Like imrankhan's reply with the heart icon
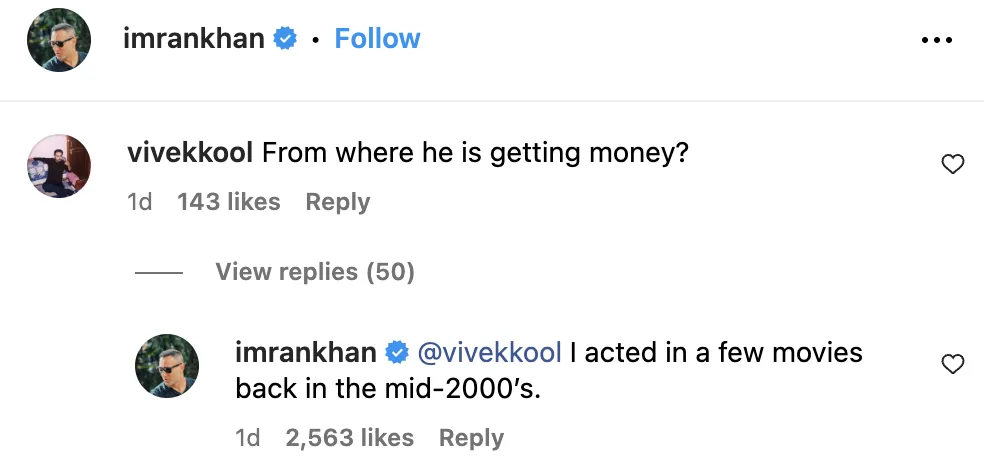Screen dimensions: 984x474 tap(953, 364)
